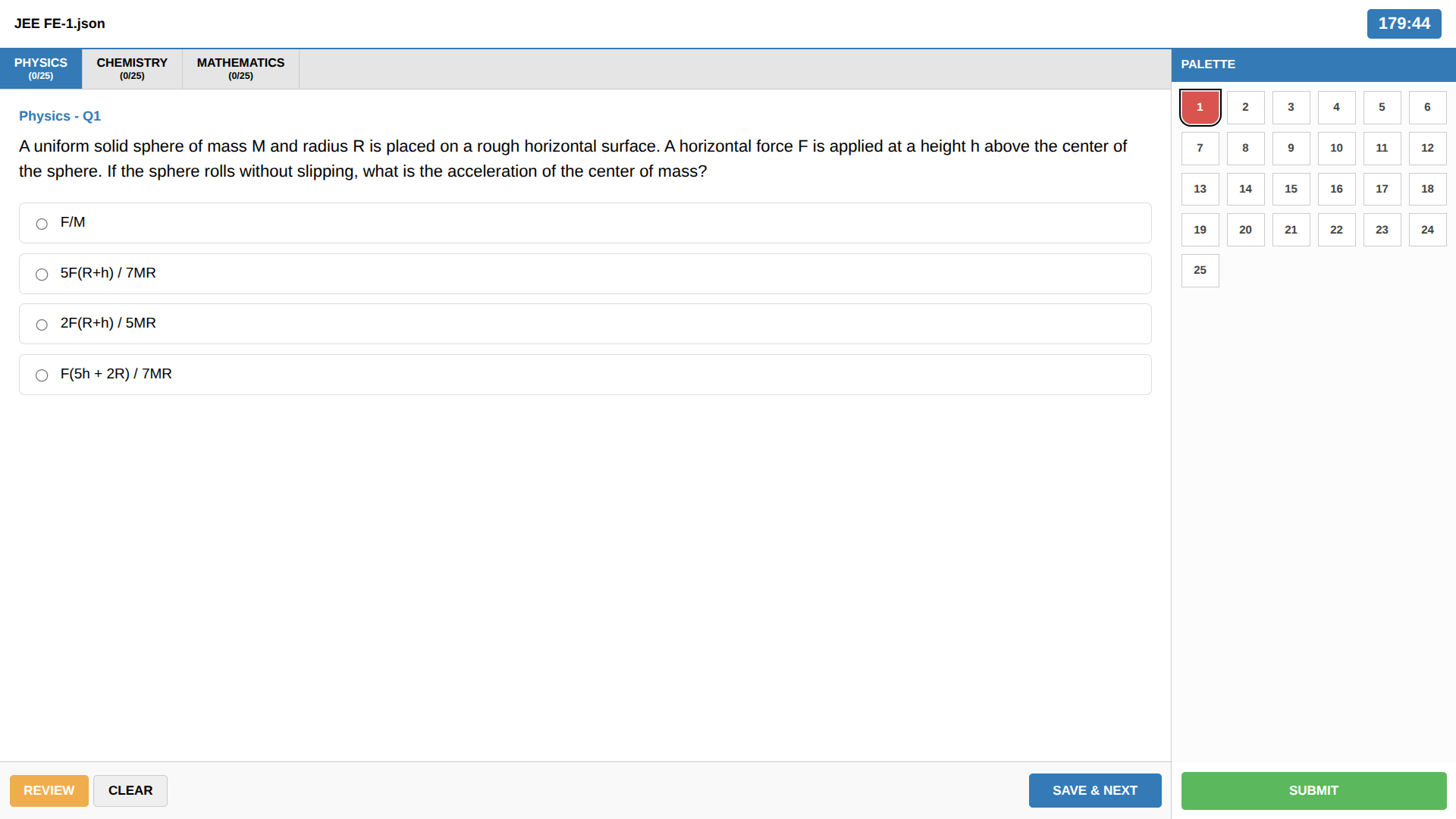The height and width of the screenshot is (819, 1456).
Task: Select answer 2F(R+h) / 5MR
Action: 42,325
